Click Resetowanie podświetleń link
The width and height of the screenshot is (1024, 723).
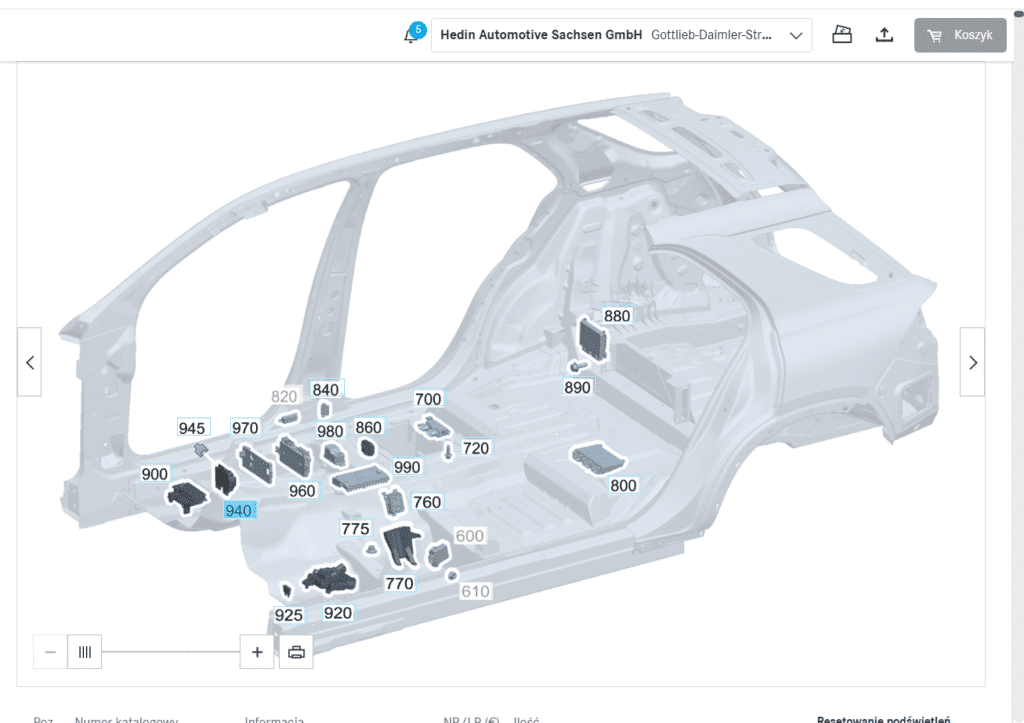(883, 718)
